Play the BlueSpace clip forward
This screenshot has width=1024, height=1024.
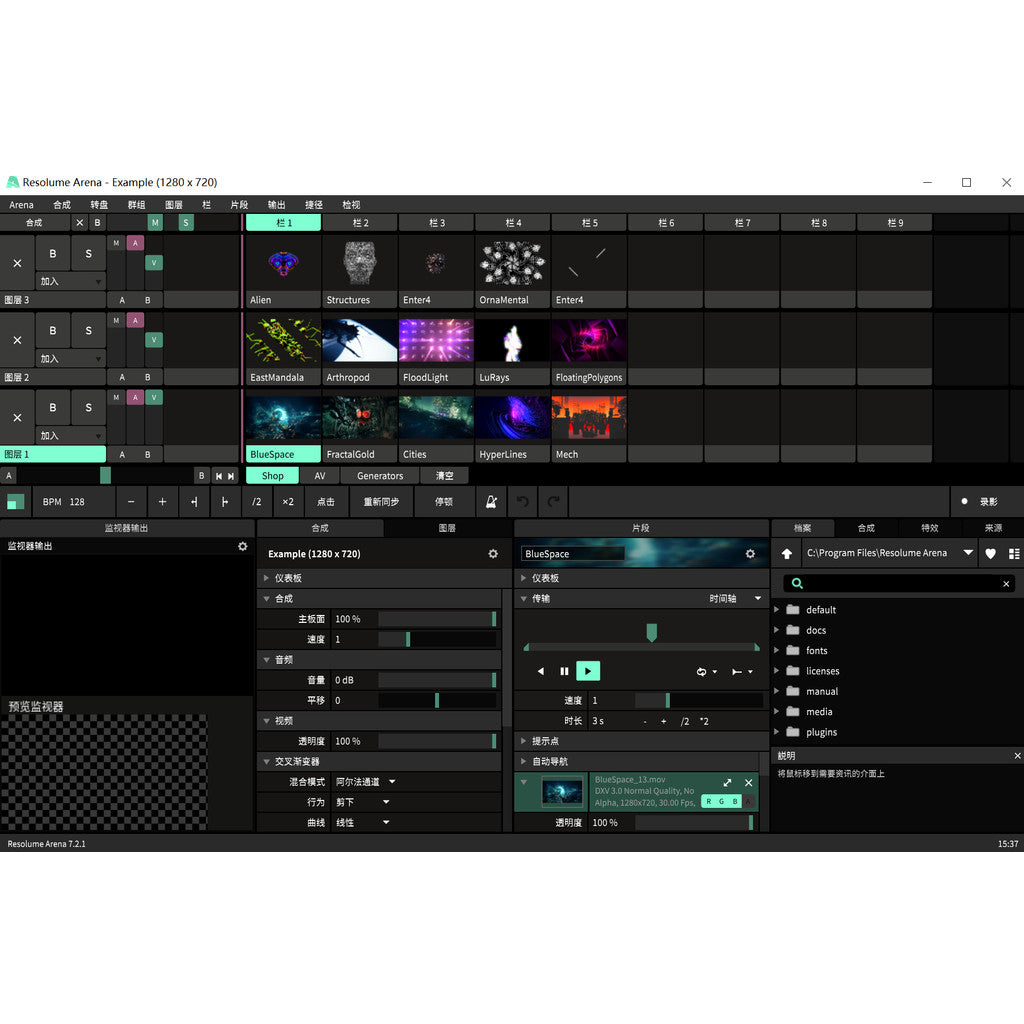point(588,671)
